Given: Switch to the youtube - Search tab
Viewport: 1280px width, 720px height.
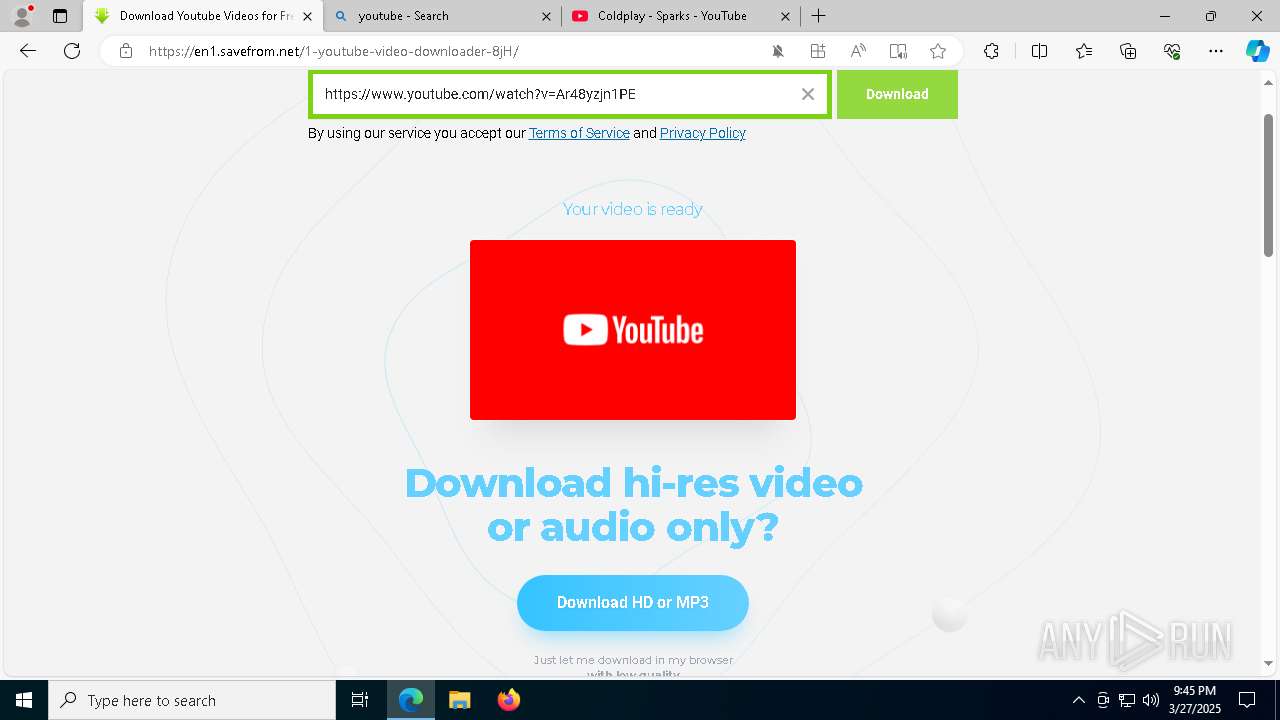Looking at the screenshot, I should tap(442, 16).
